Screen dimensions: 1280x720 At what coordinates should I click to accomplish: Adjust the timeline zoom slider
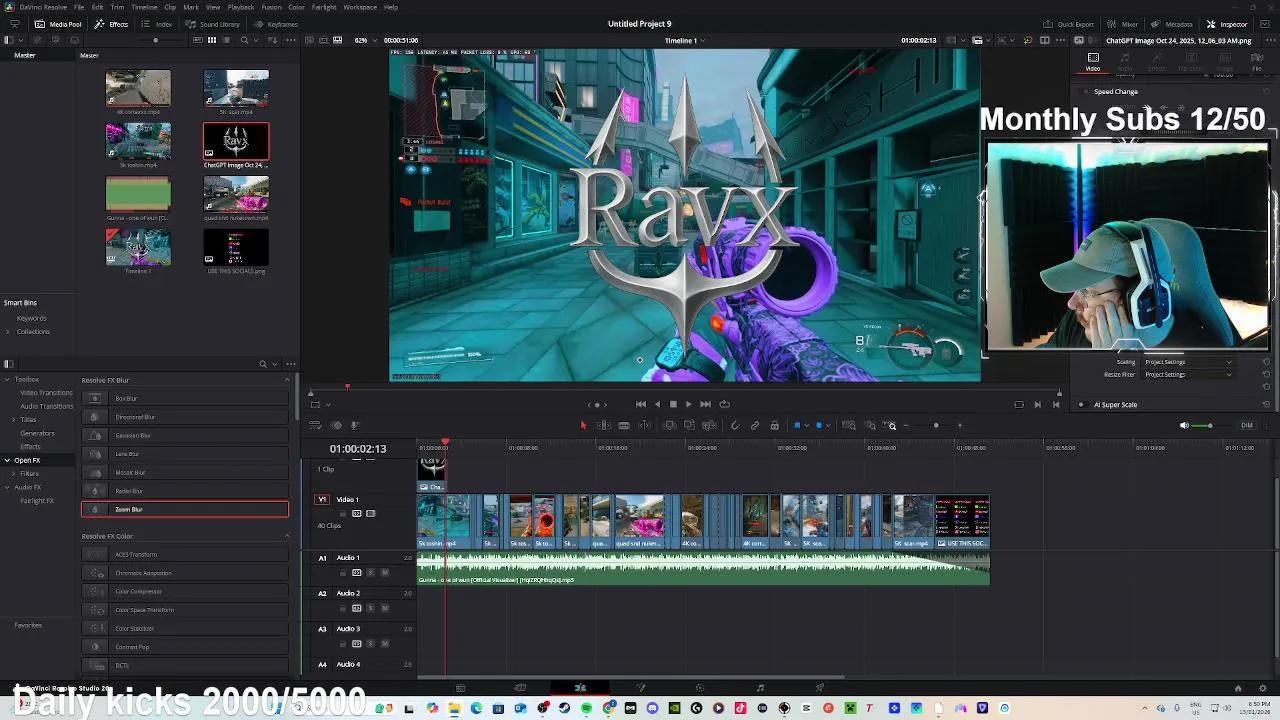pos(935,425)
